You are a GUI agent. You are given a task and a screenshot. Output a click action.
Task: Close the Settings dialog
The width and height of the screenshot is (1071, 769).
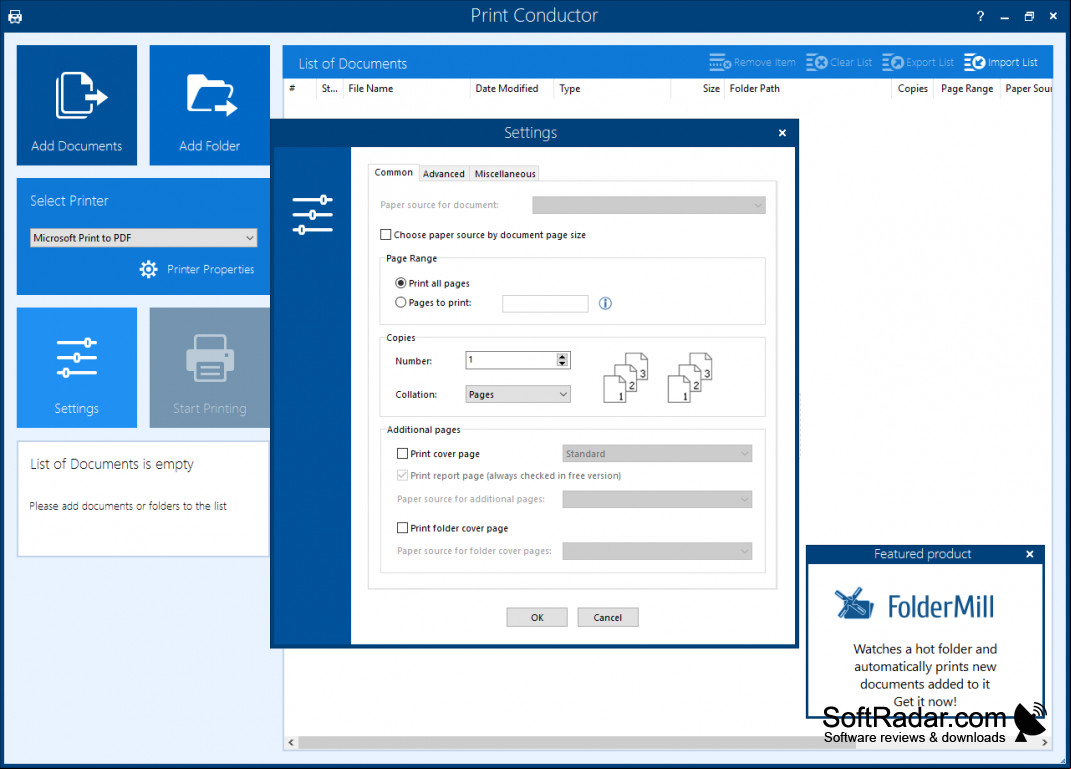(782, 133)
